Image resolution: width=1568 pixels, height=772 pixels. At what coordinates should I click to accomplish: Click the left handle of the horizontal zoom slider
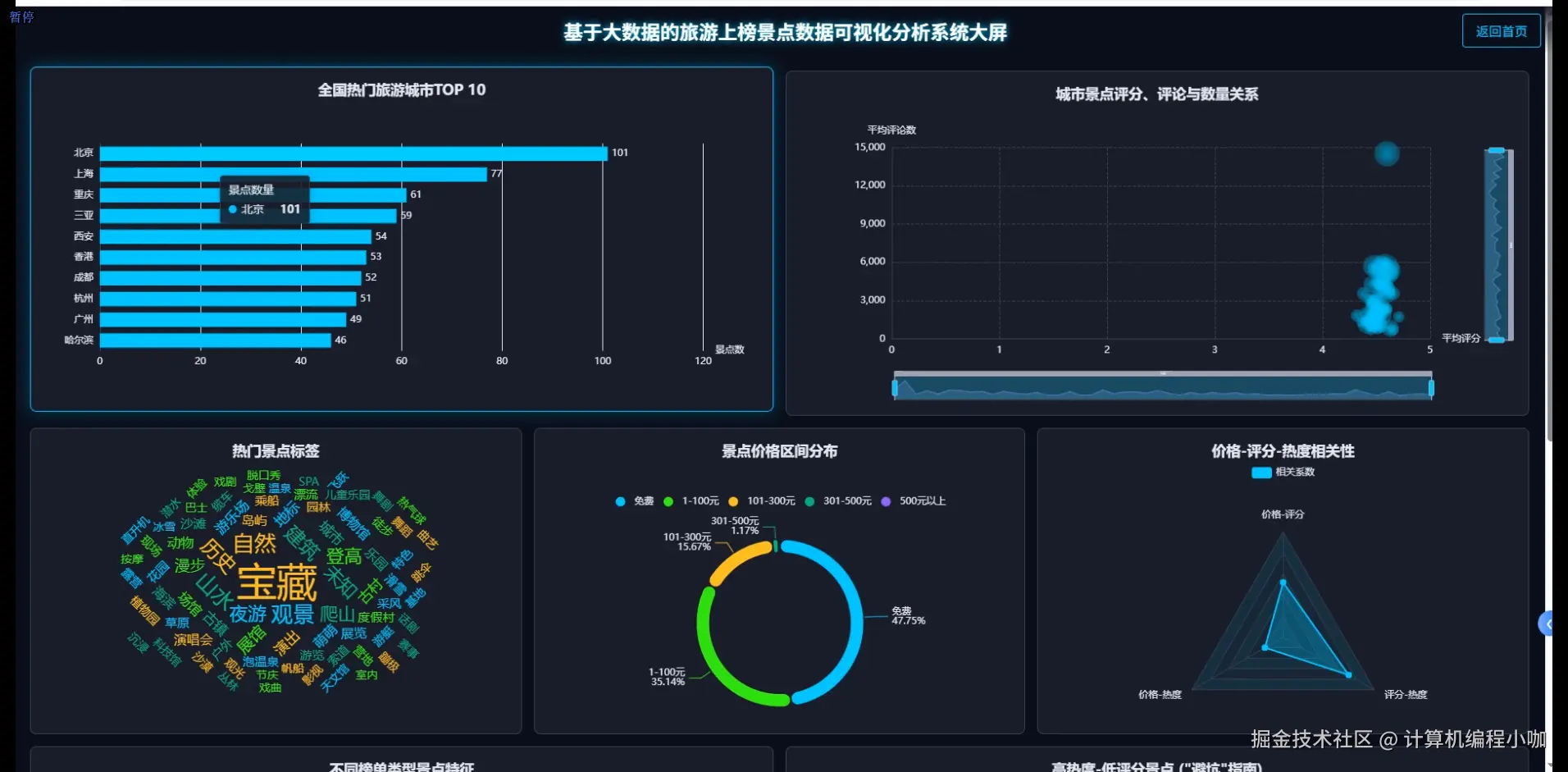895,388
